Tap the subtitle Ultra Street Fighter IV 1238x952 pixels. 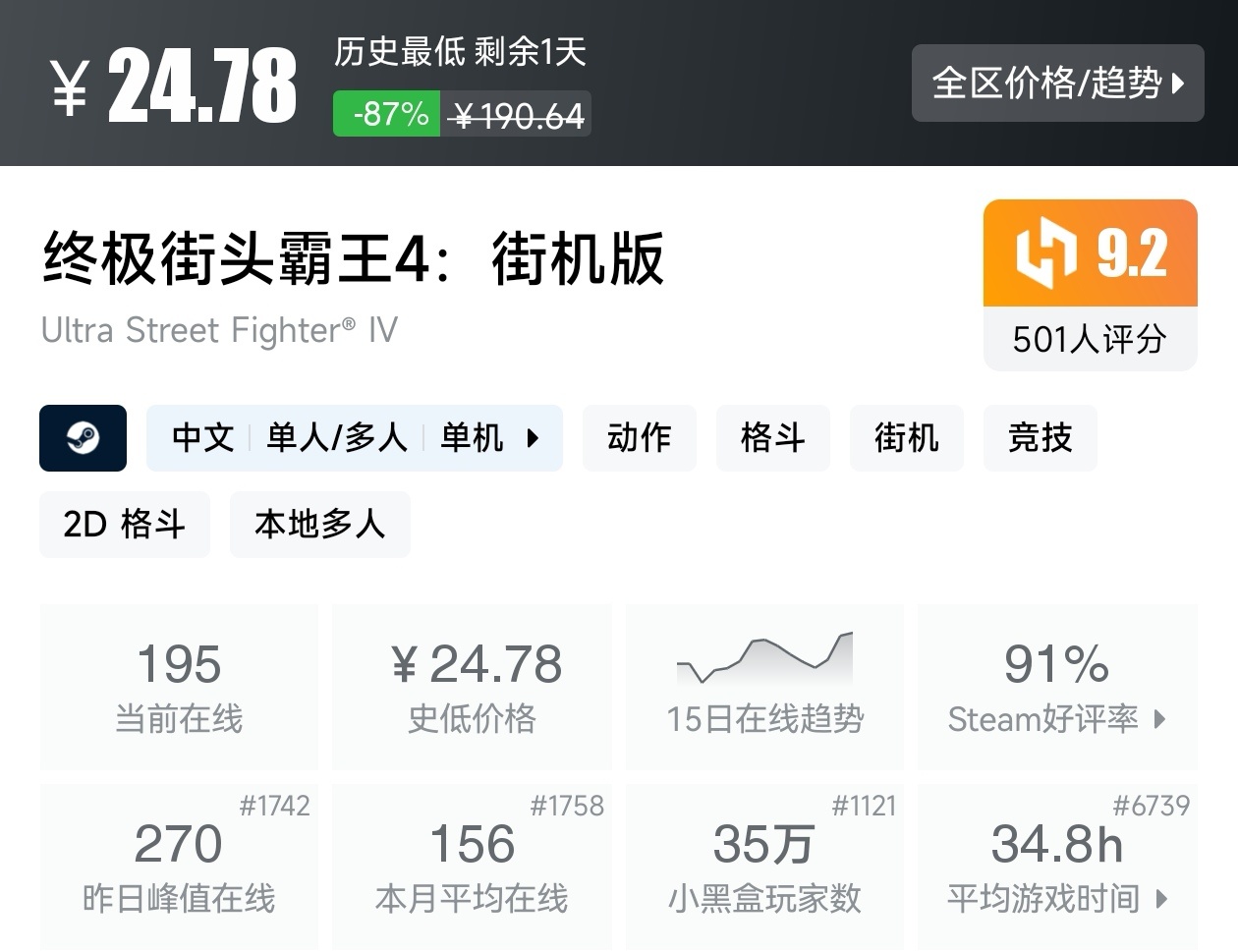[219, 330]
